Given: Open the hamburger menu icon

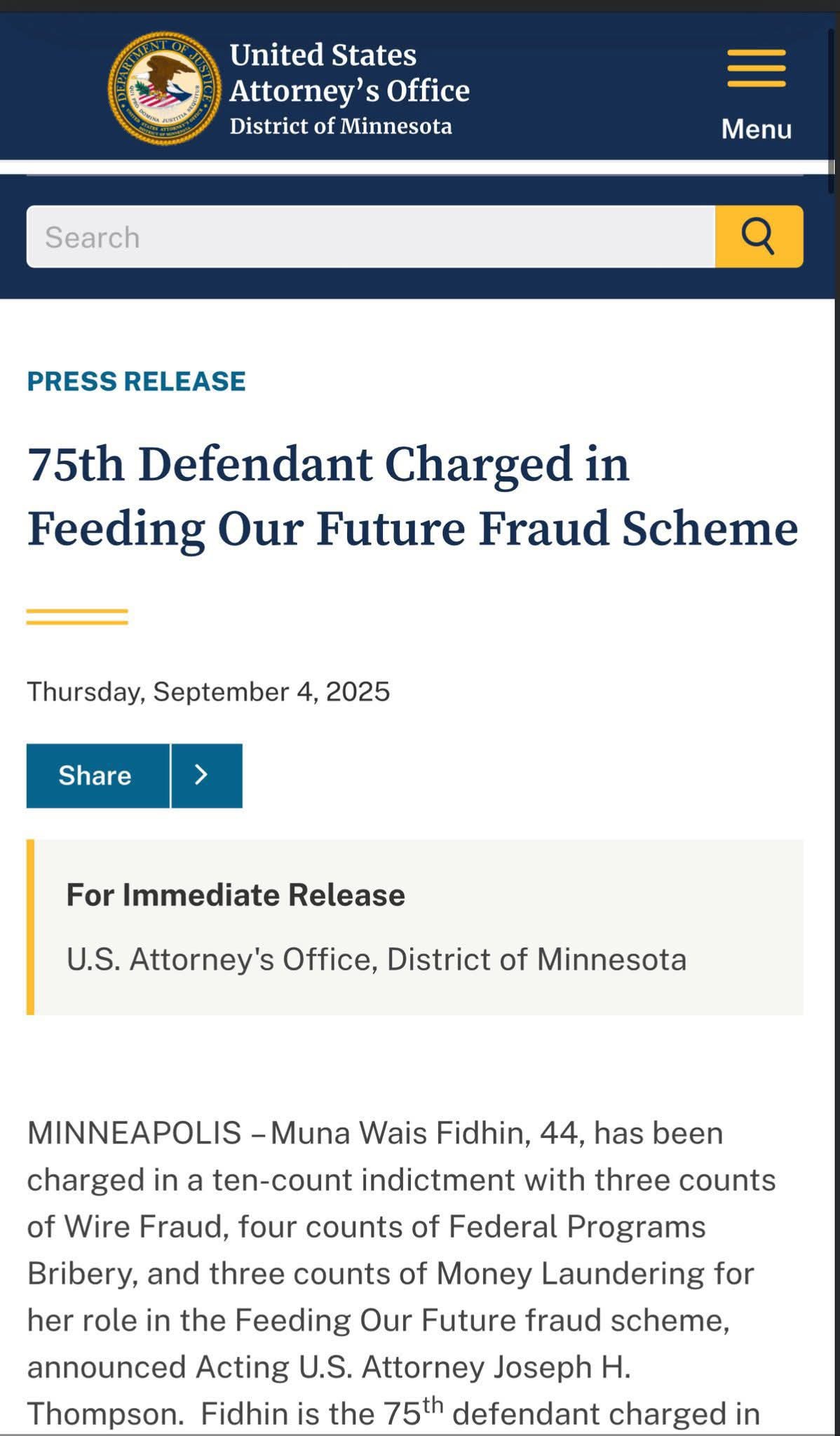Looking at the screenshot, I should [756, 69].
